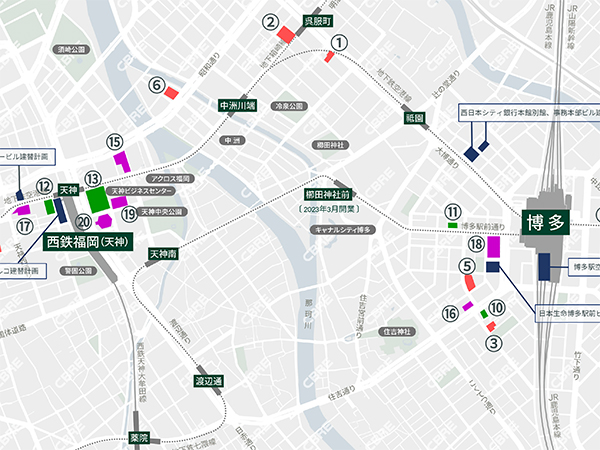Click the circled number 13 marker
Screen dimensions: 600x450
[x=93, y=178]
